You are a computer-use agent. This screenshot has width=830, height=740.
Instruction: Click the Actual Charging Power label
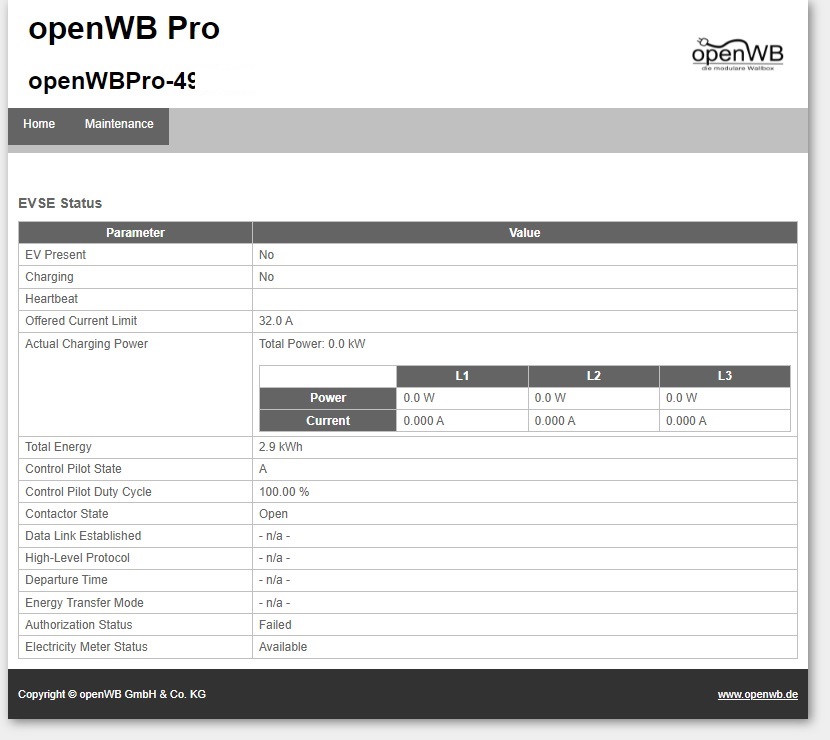86,344
